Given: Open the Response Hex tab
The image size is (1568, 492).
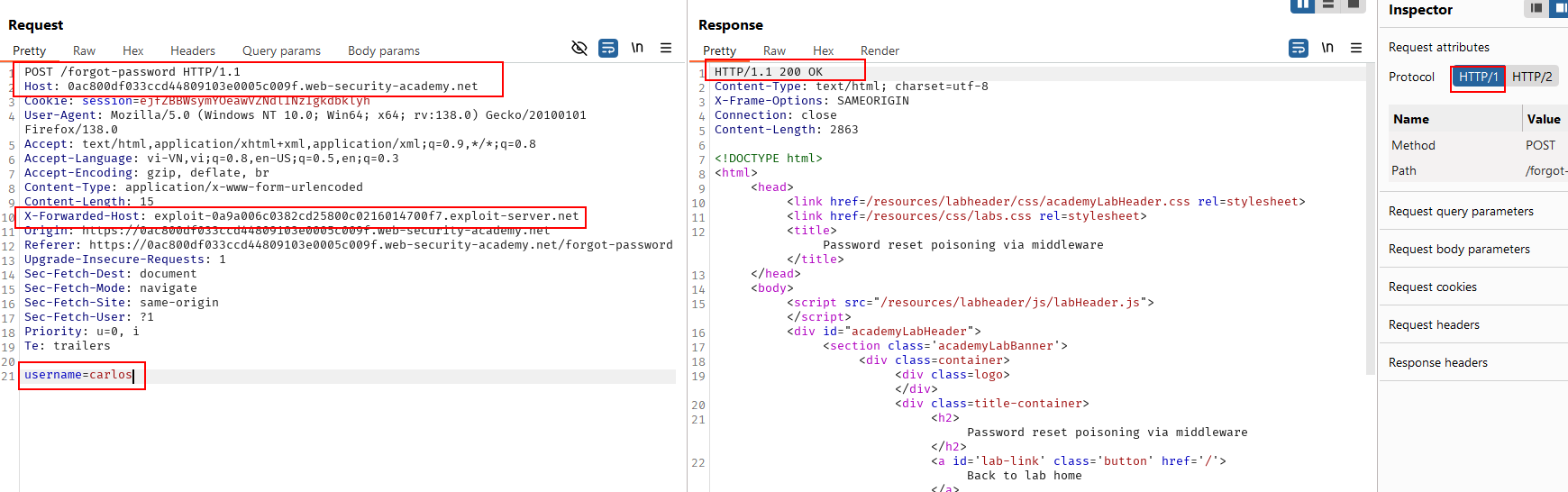Looking at the screenshot, I should click(823, 51).
